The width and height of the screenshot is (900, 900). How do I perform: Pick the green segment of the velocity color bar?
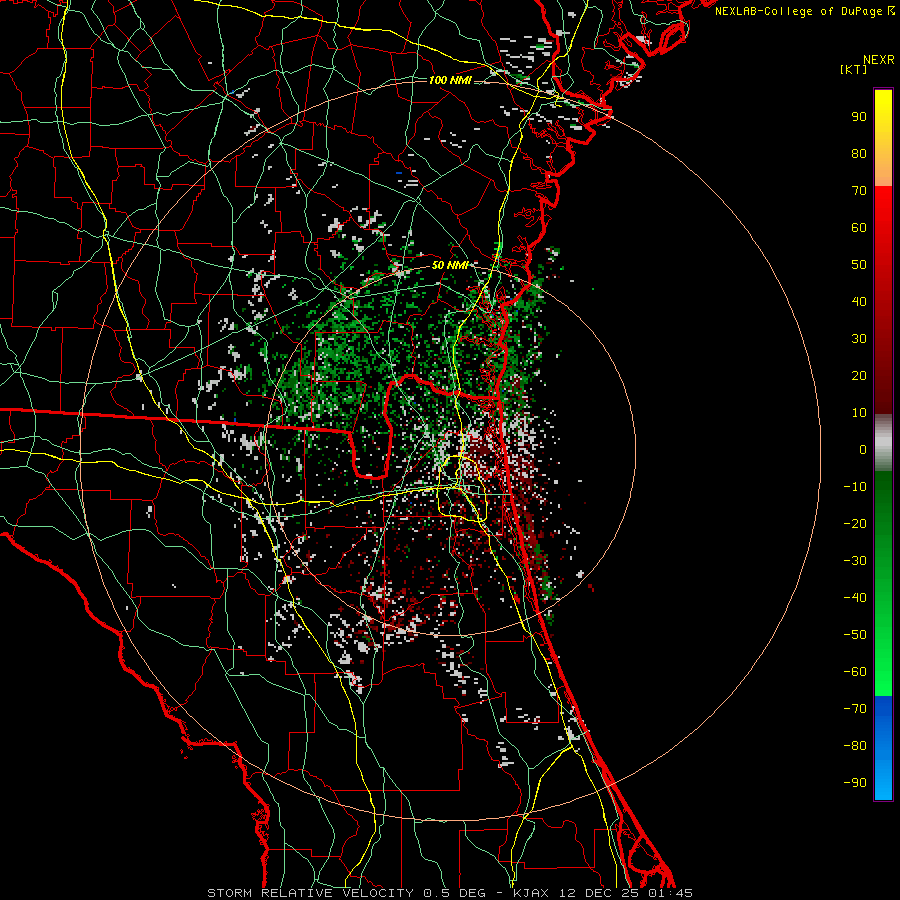pos(883,584)
